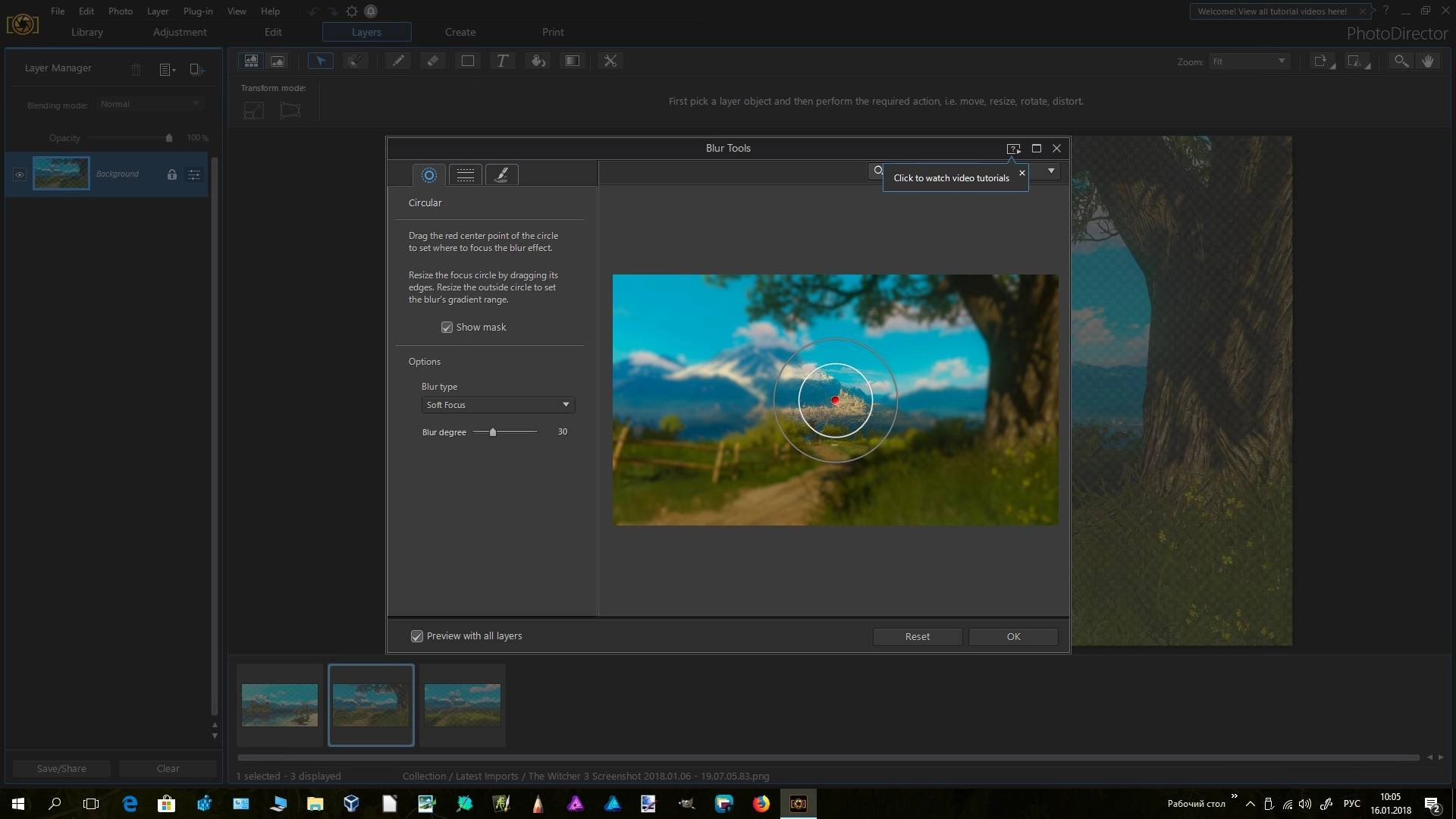This screenshot has height=819, width=1456.
Task: Click the zoom magnifier tool
Action: click(x=1401, y=61)
